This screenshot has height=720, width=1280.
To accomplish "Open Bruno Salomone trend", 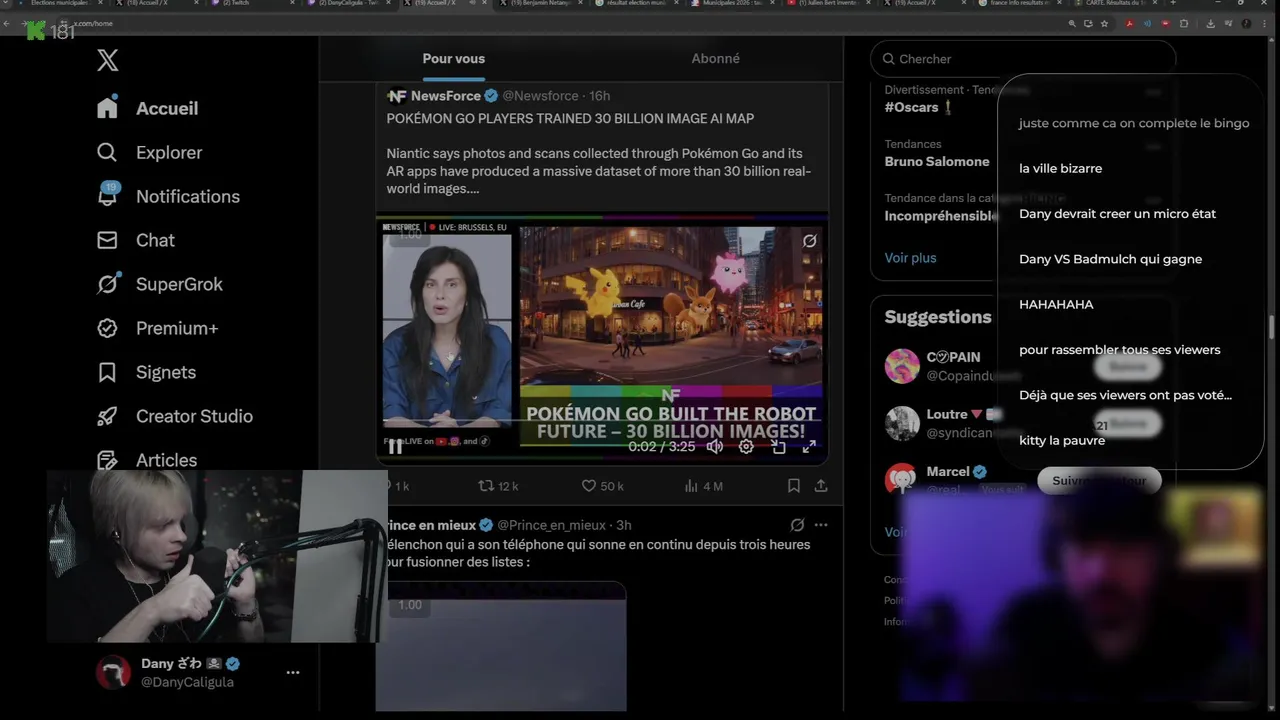I will click(x=937, y=161).
